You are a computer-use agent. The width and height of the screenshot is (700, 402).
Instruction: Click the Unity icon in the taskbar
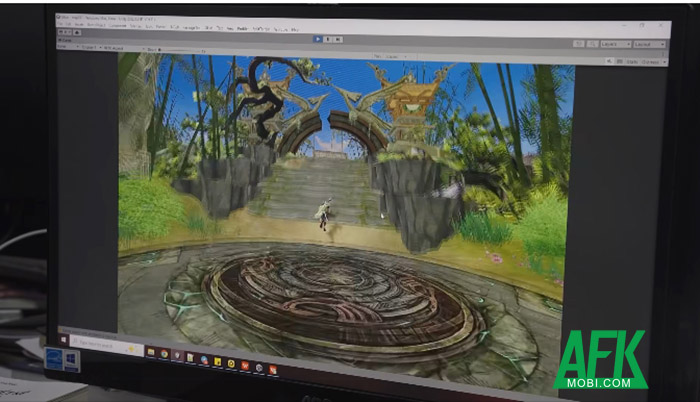click(177, 356)
